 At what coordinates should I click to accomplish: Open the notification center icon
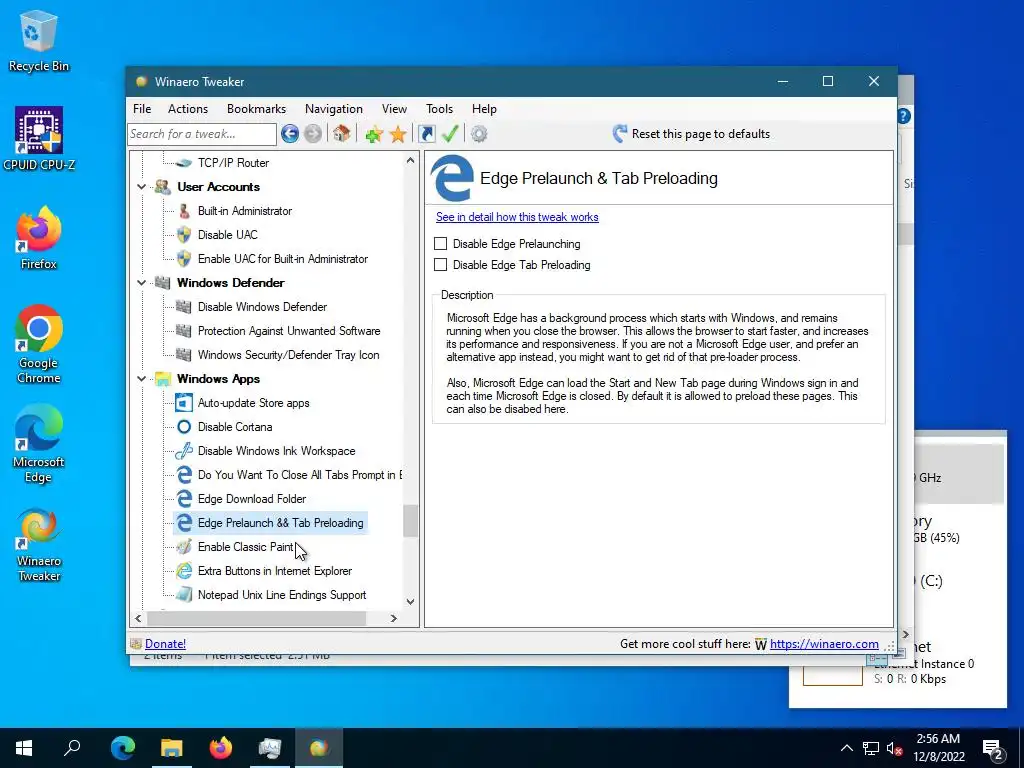click(x=993, y=748)
